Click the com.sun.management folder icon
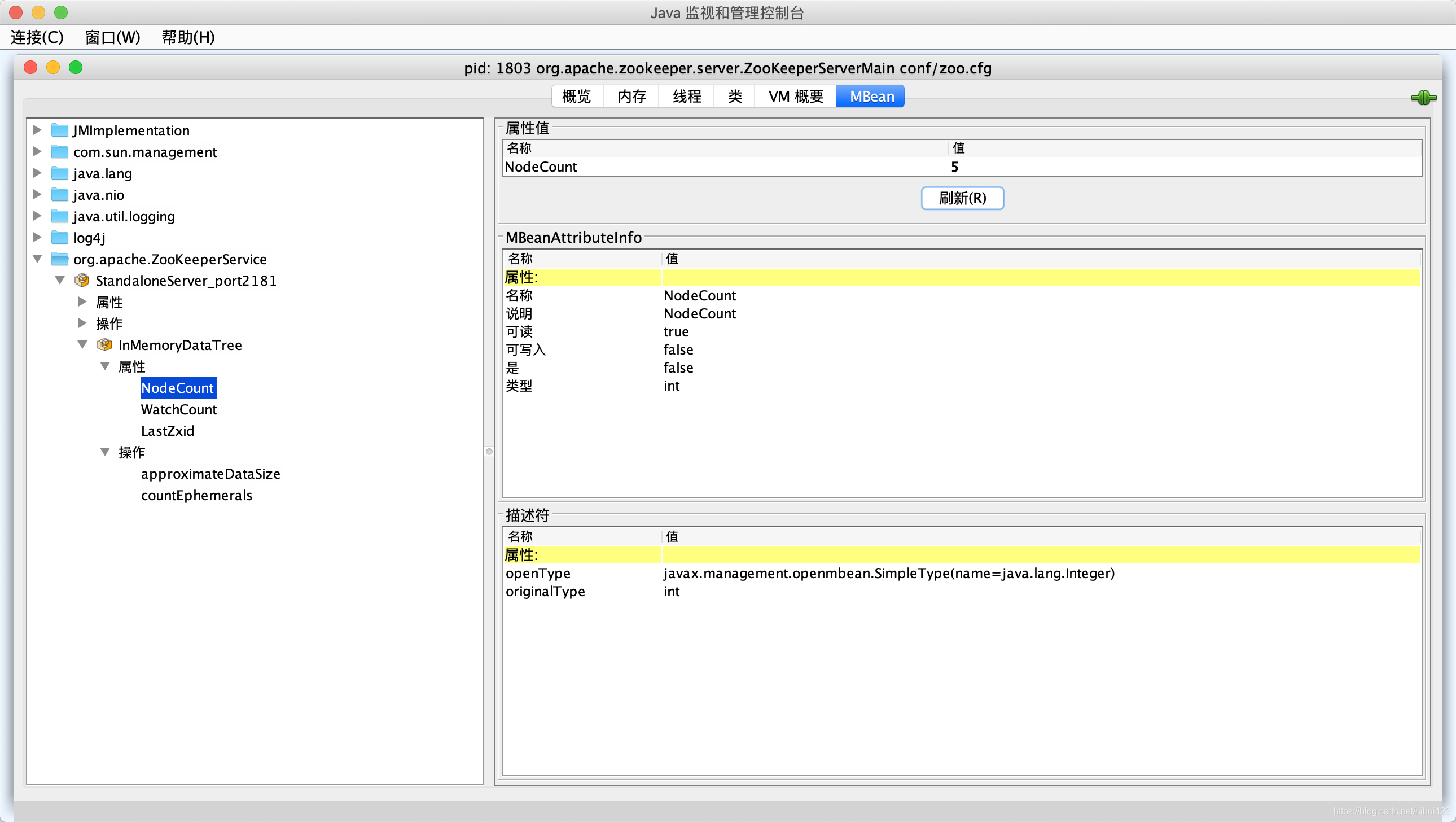Screen dimensions: 1456x822 pyautogui.click(x=59, y=152)
